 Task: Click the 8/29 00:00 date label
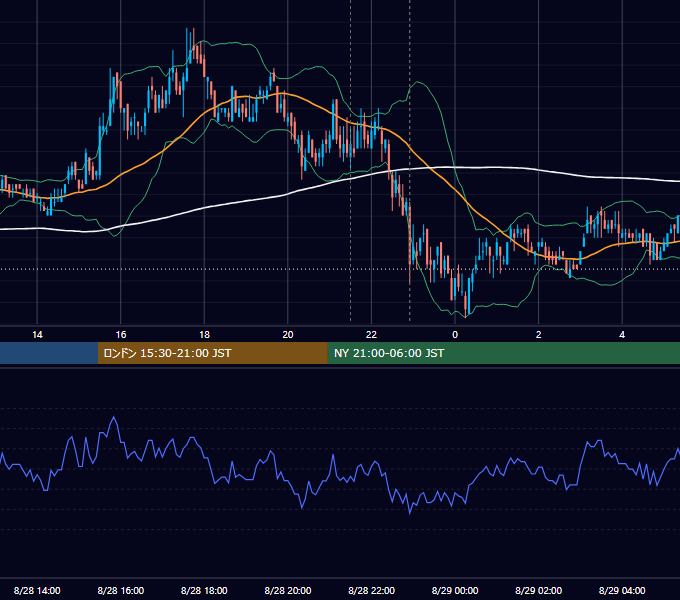(x=455, y=590)
